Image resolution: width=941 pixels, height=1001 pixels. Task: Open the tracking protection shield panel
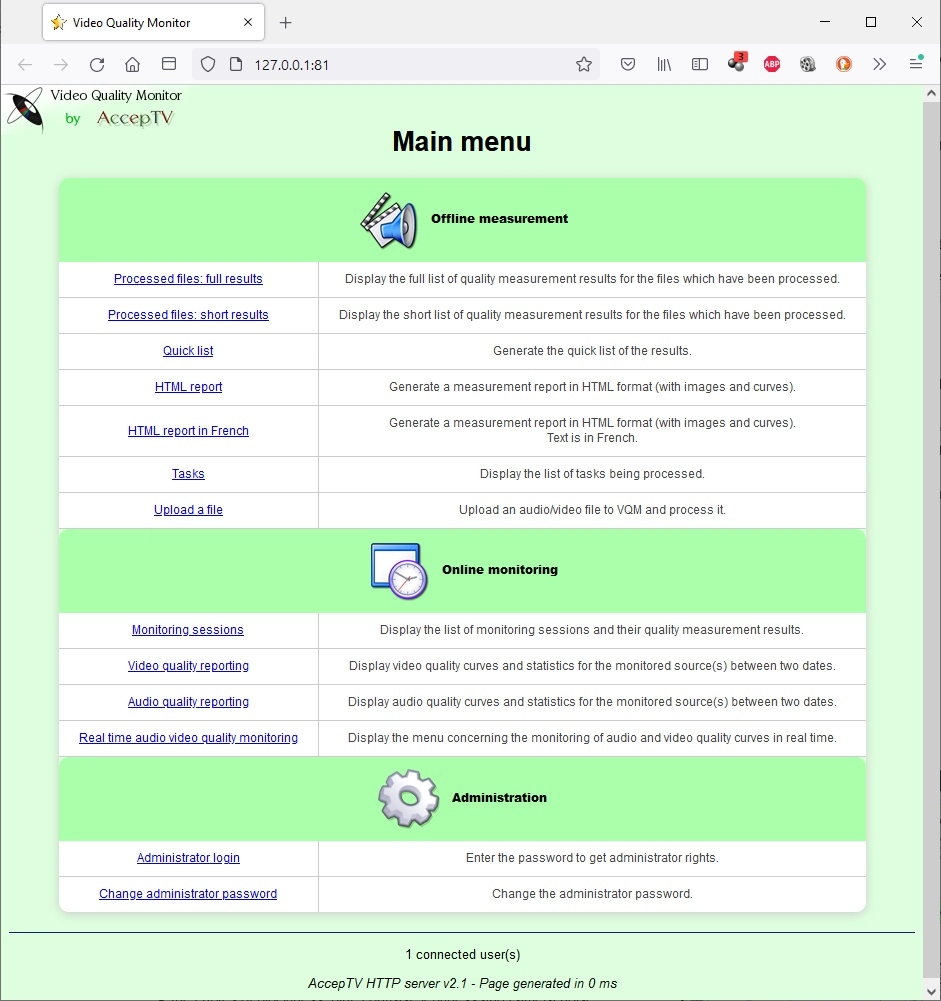coord(208,64)
